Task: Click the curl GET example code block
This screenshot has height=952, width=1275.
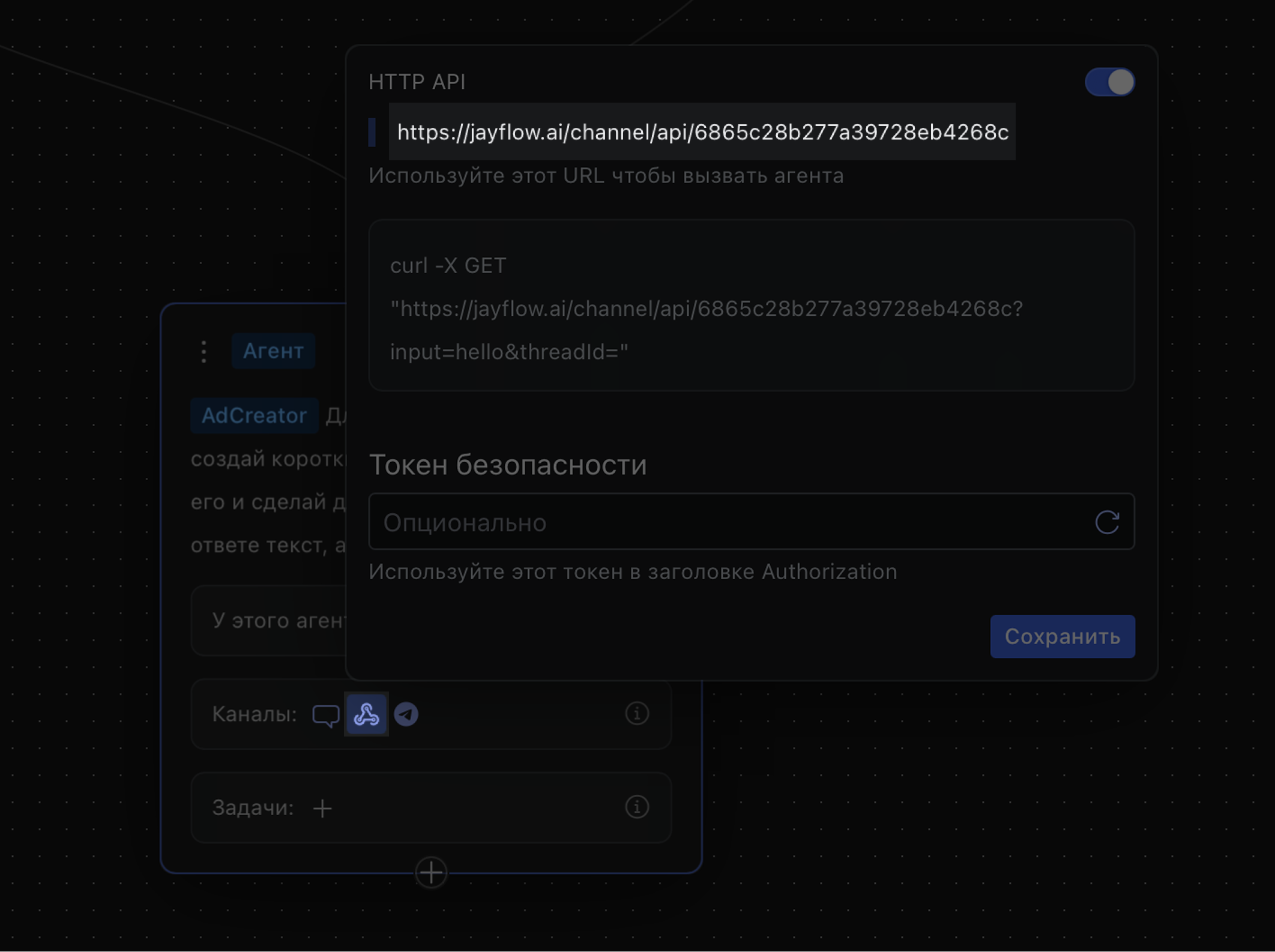Action: click(751, 306)
